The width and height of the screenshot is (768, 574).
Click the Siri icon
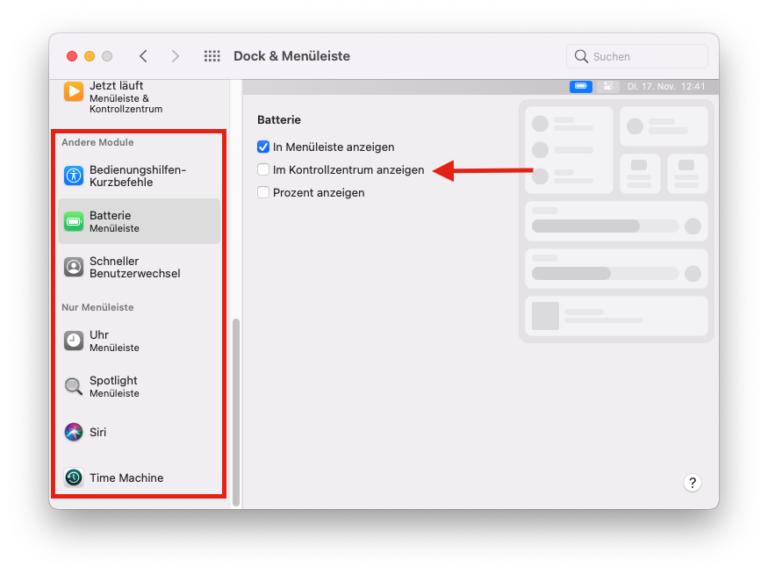[x=73, y=432]
